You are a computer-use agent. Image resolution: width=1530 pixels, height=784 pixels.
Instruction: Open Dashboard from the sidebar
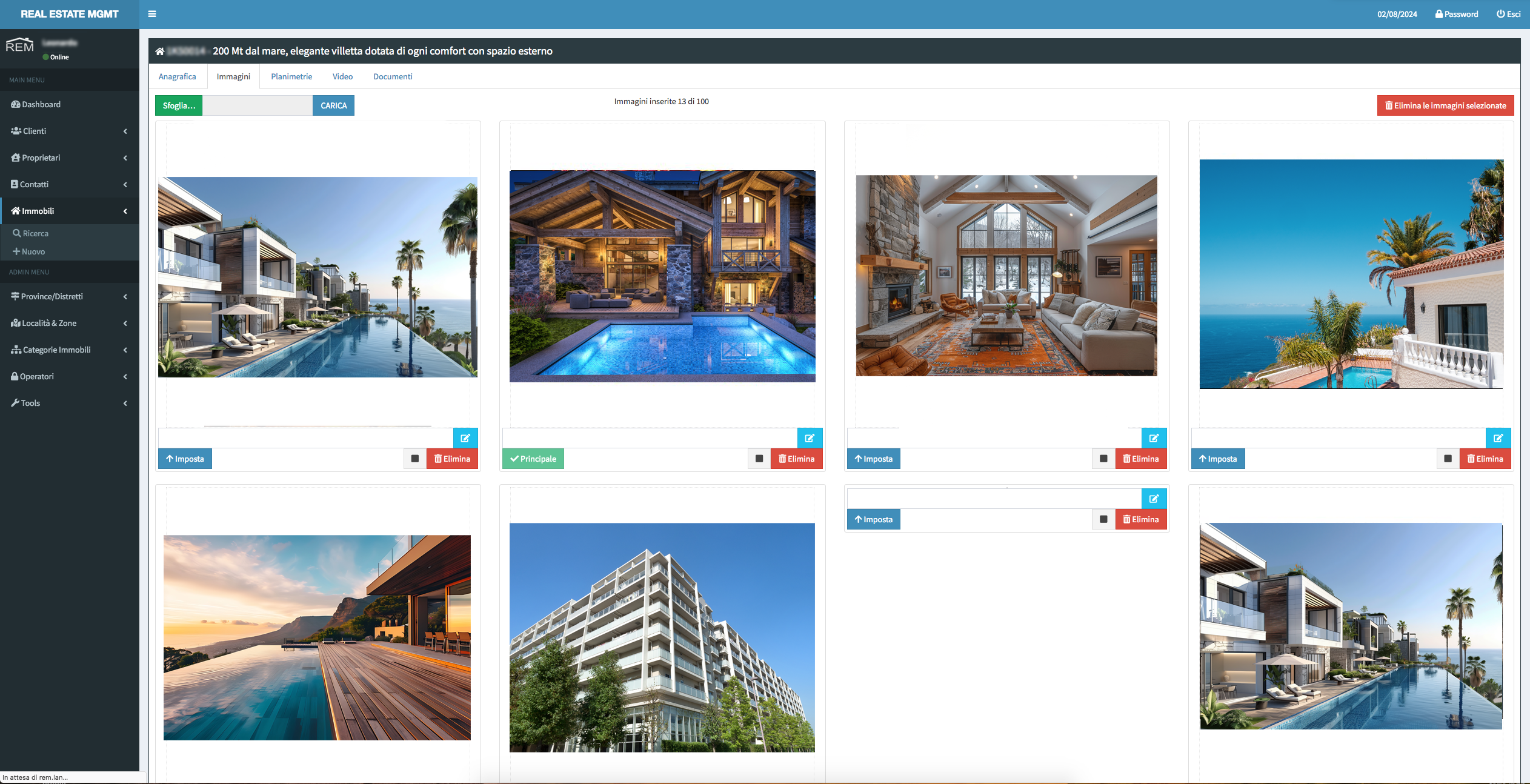(41, 104)
